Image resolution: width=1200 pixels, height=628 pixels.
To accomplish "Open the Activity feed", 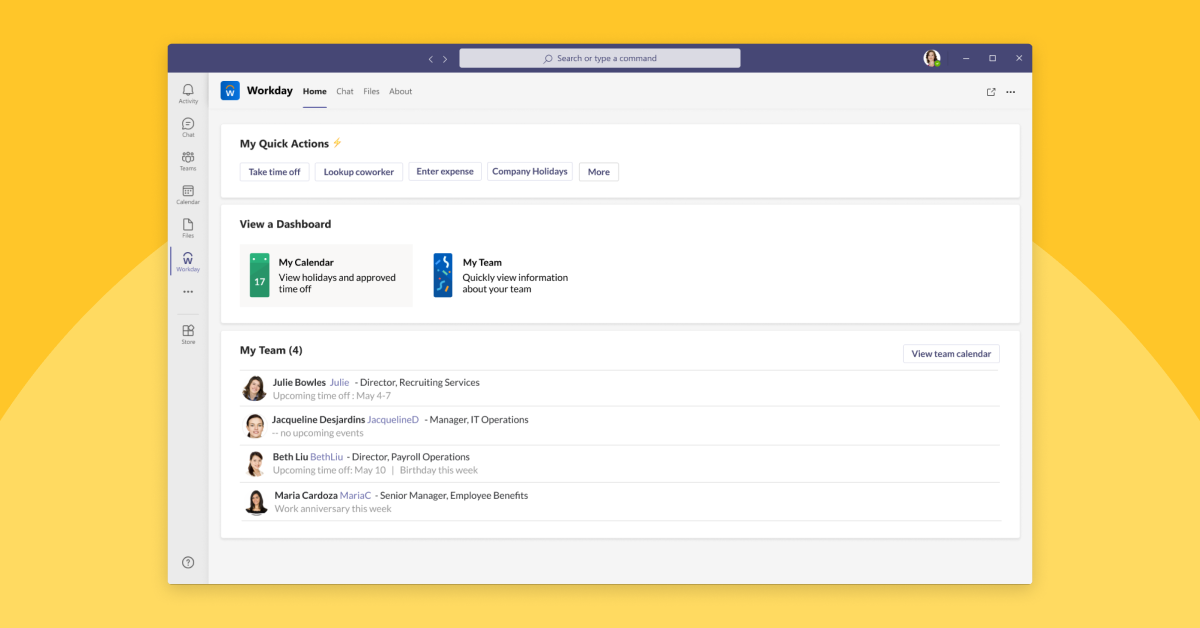I will pyautogui.click(x=187, y=93).
